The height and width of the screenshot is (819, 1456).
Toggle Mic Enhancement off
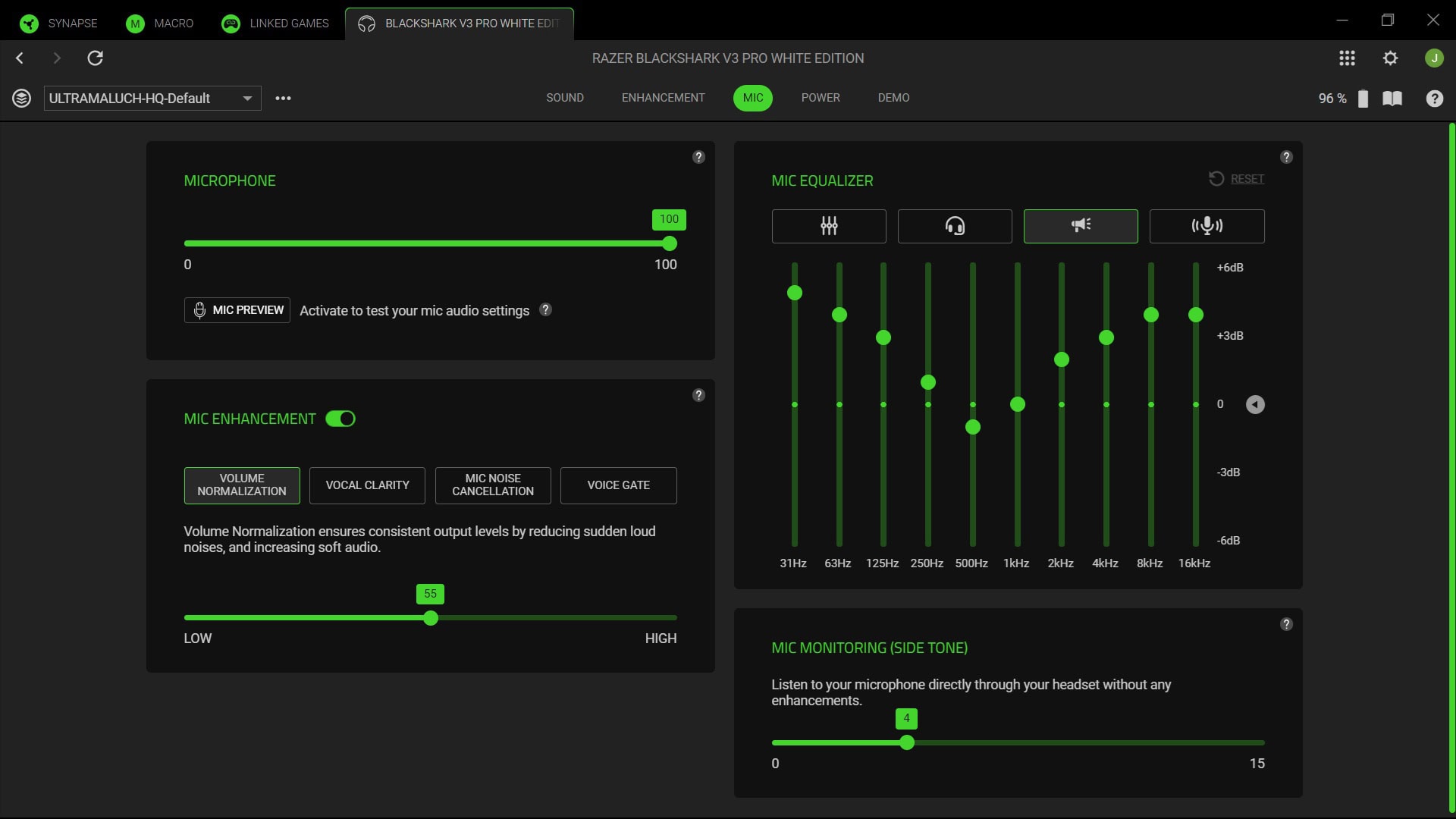pyautogui.click(x=340, y=419)
